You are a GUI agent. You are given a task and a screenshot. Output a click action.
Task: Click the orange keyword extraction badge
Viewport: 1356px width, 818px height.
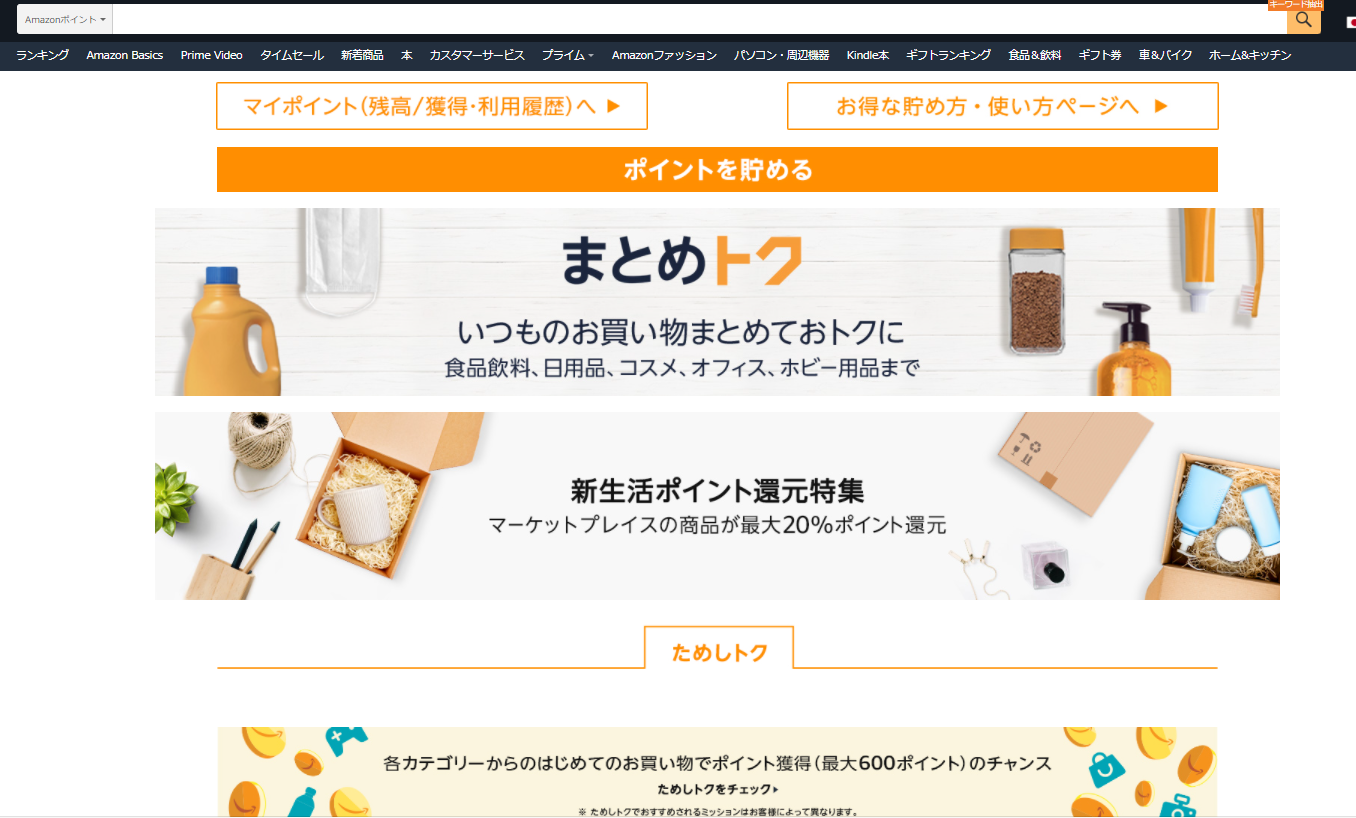[1295, 5]
